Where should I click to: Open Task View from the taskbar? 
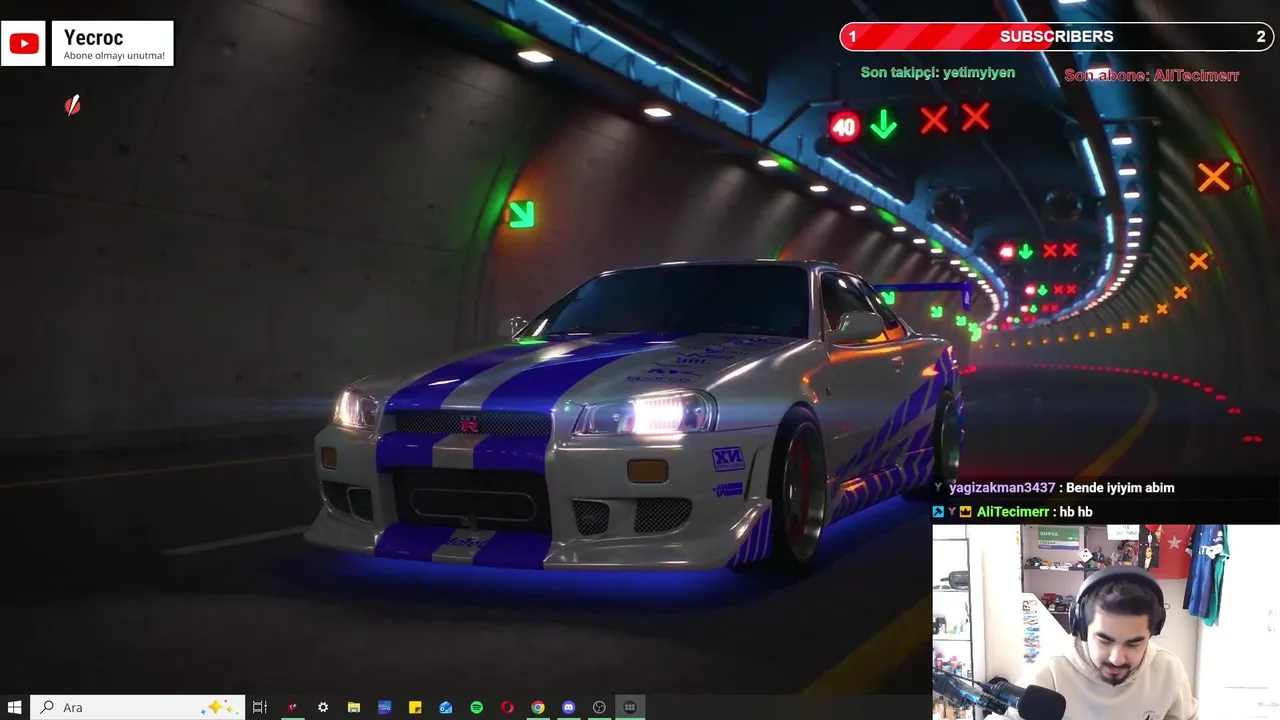(x=260, y=707)
